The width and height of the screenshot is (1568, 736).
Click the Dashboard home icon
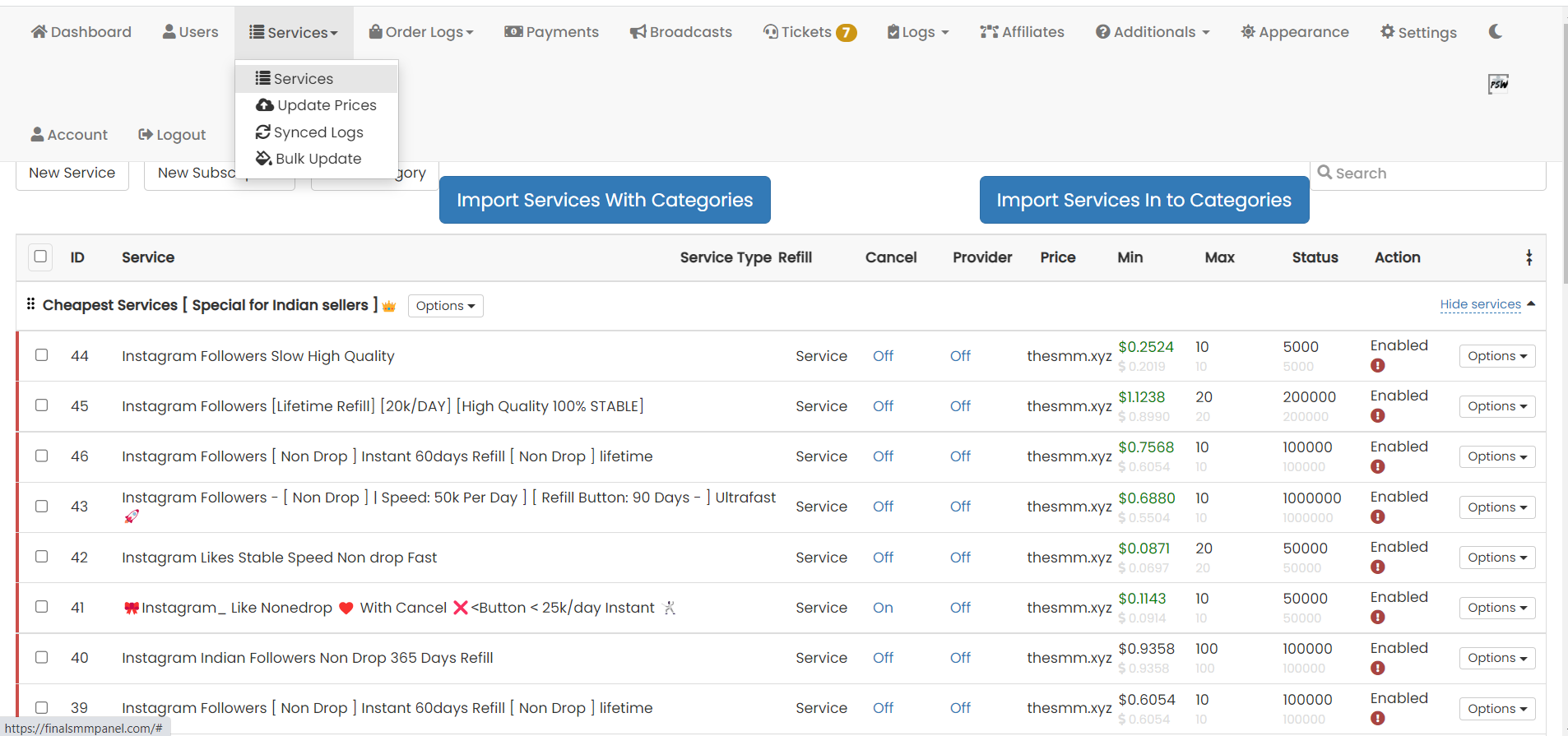pos(39,32)
